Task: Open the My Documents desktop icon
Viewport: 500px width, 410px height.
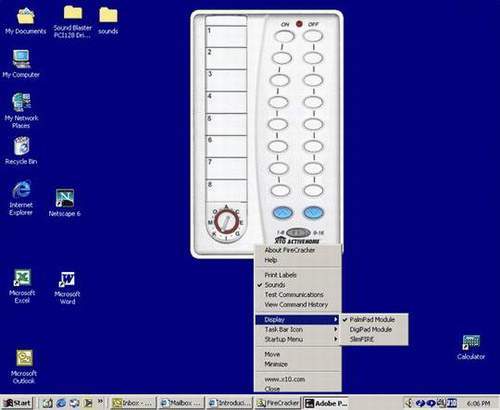Action: click(x=25, y=21)
